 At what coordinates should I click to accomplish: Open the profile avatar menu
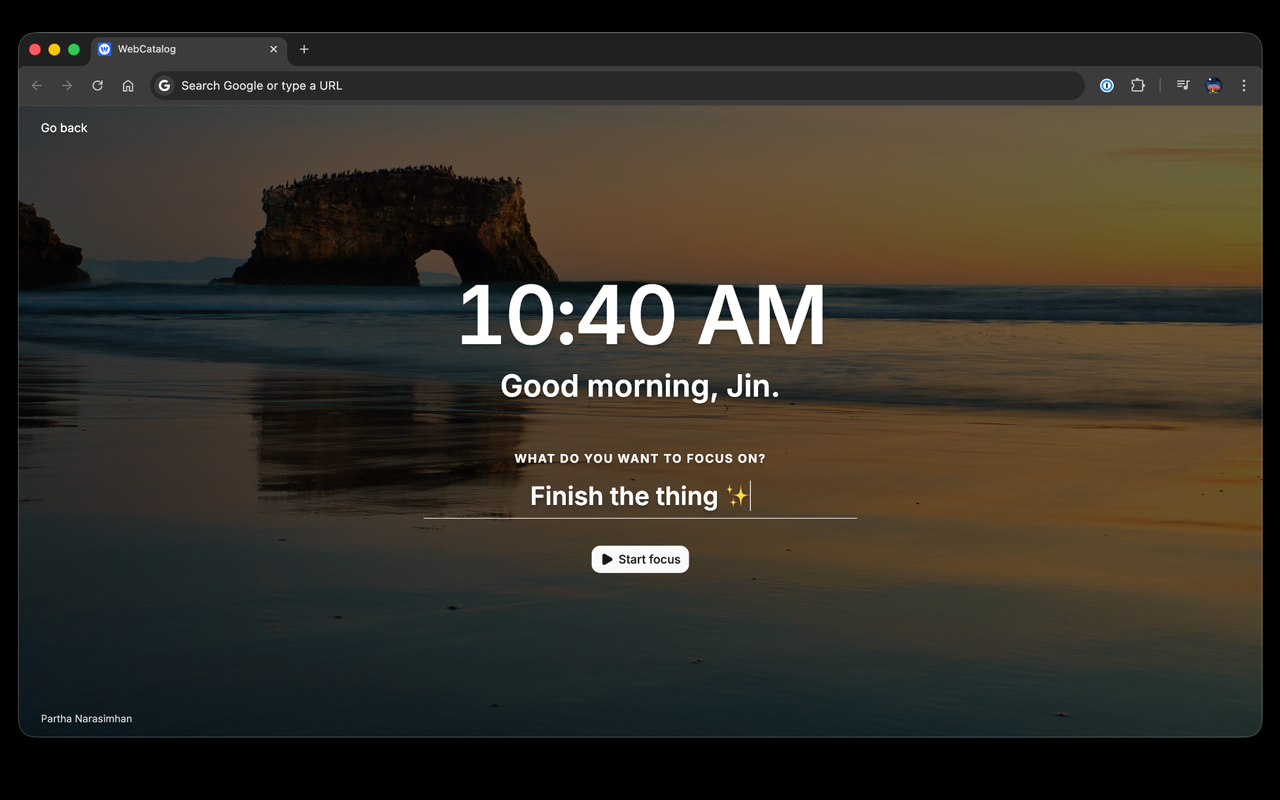click(x=1213, y=86)
